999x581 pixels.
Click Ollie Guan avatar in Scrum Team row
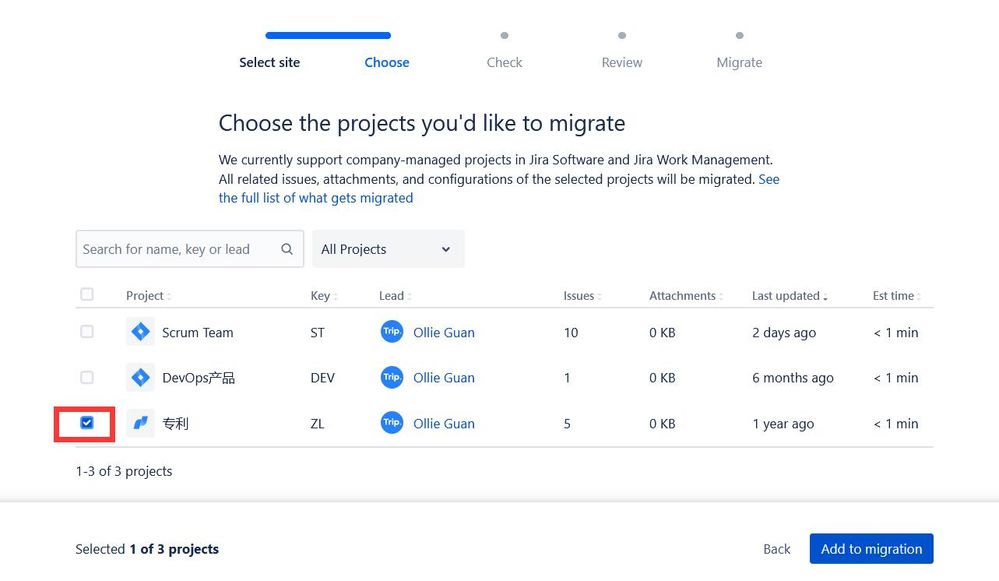click(x=392, y=332)
